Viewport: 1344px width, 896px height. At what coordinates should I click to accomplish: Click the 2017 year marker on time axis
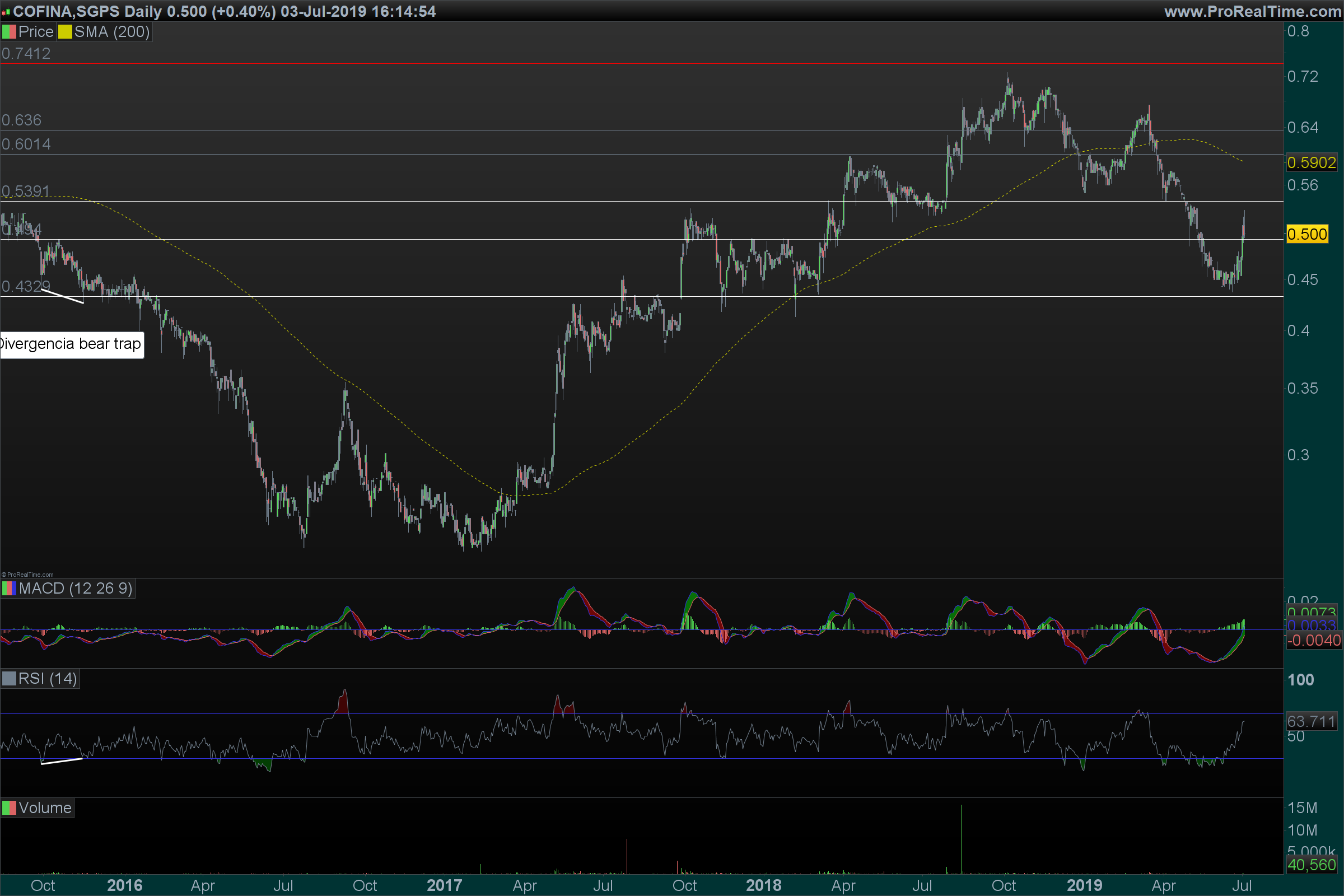pos(444,886)
